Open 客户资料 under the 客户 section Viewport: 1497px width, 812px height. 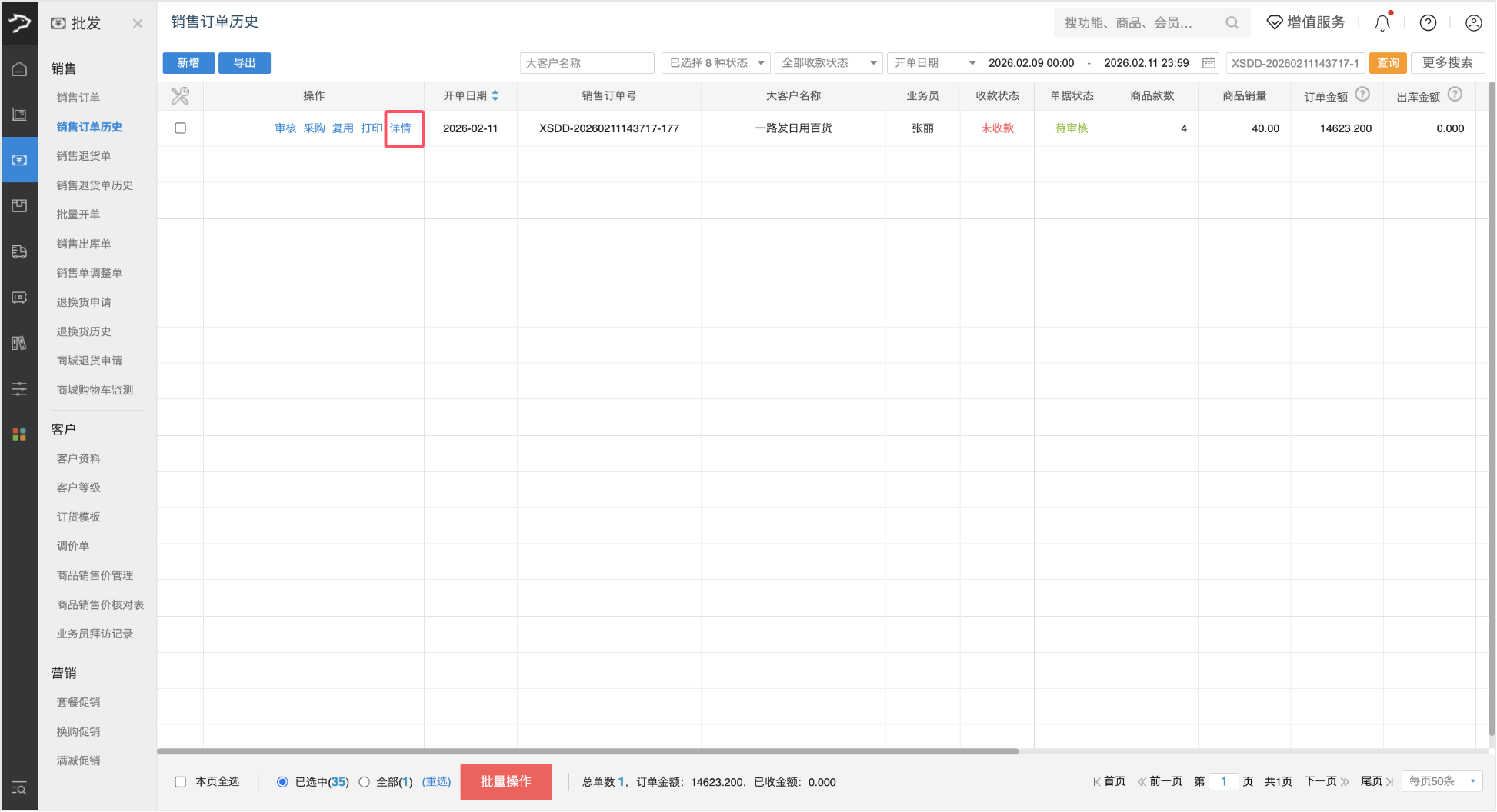point(78,458)
